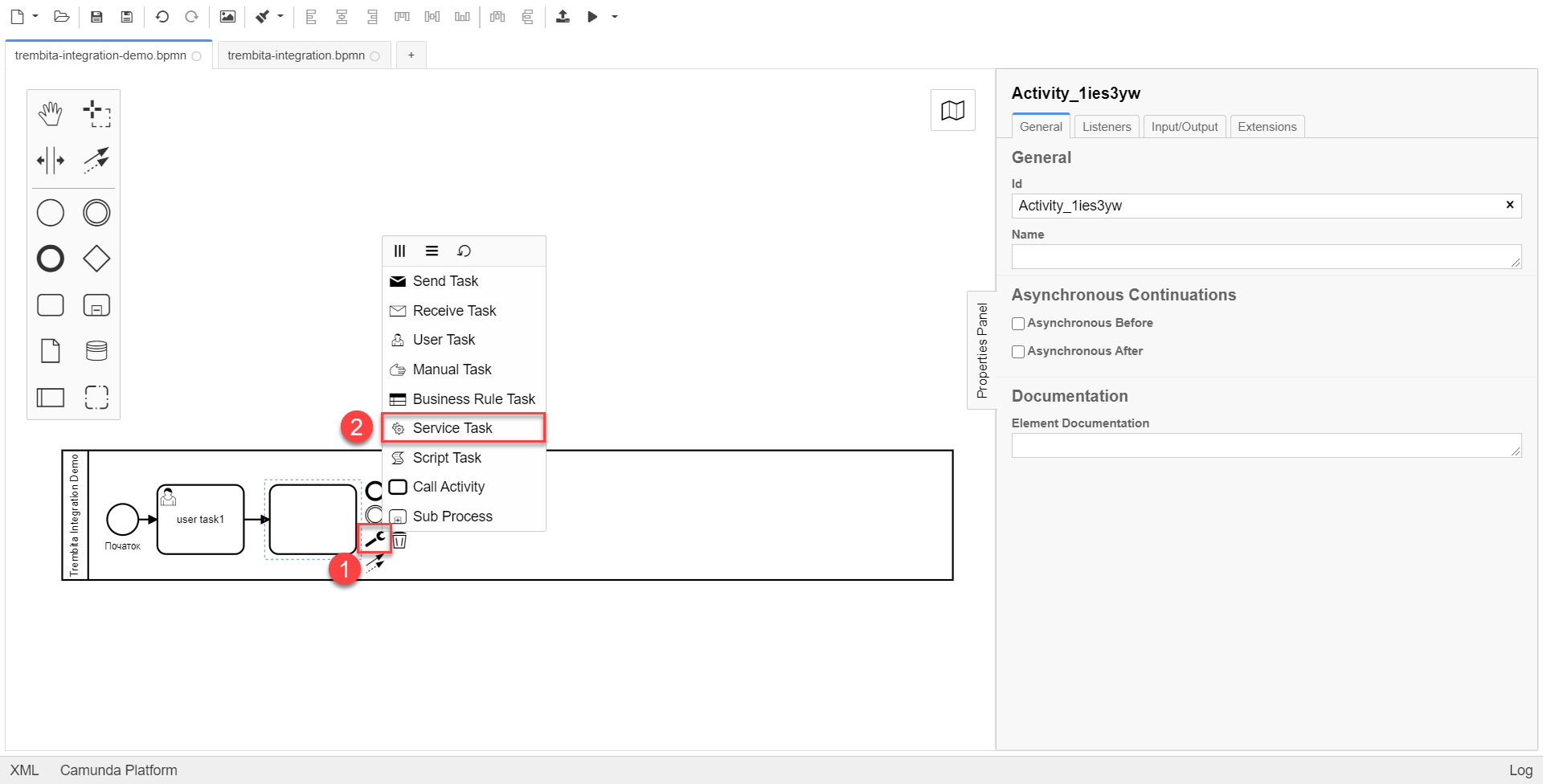Click the trash delete icon near task
The width and height of the screenshot is (1543, 784).
(399, 541)
